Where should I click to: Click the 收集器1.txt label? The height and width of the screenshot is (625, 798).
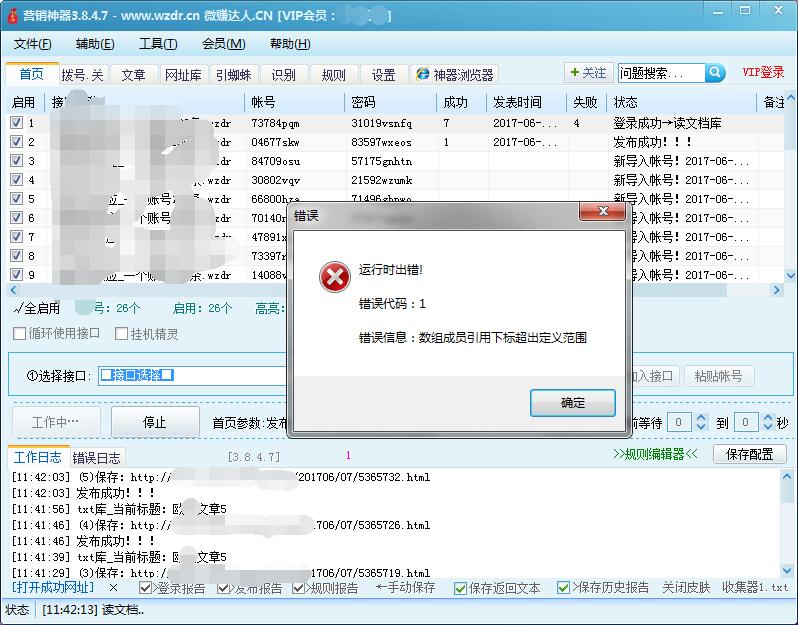click(x=755, y=588)
